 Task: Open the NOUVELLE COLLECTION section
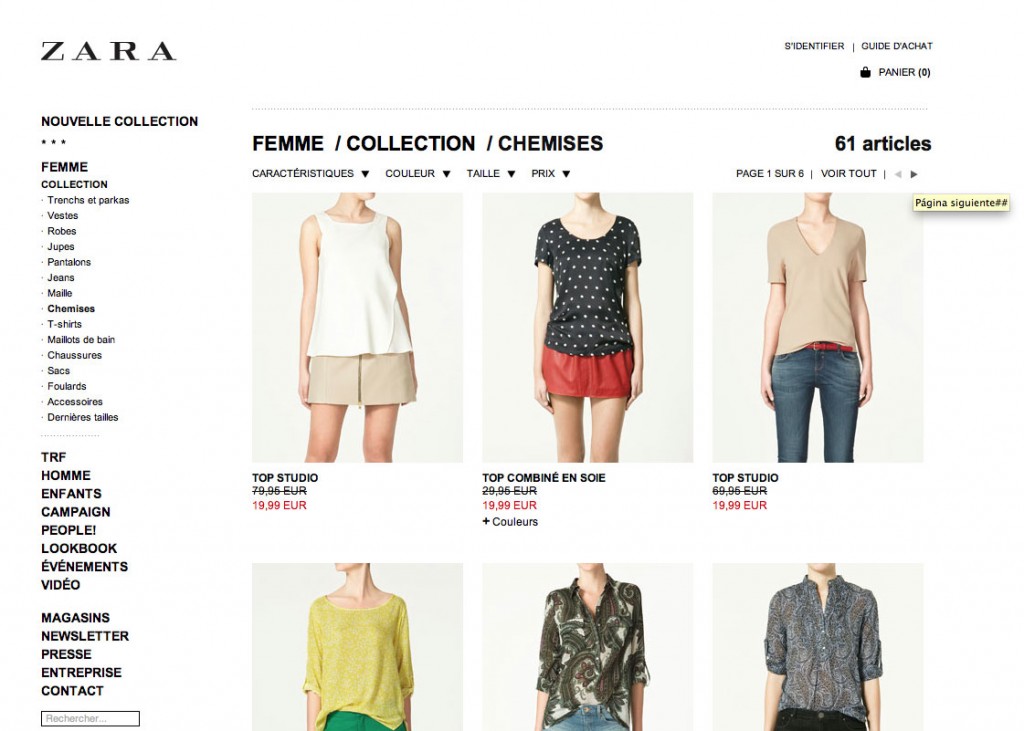pos(120,122)
